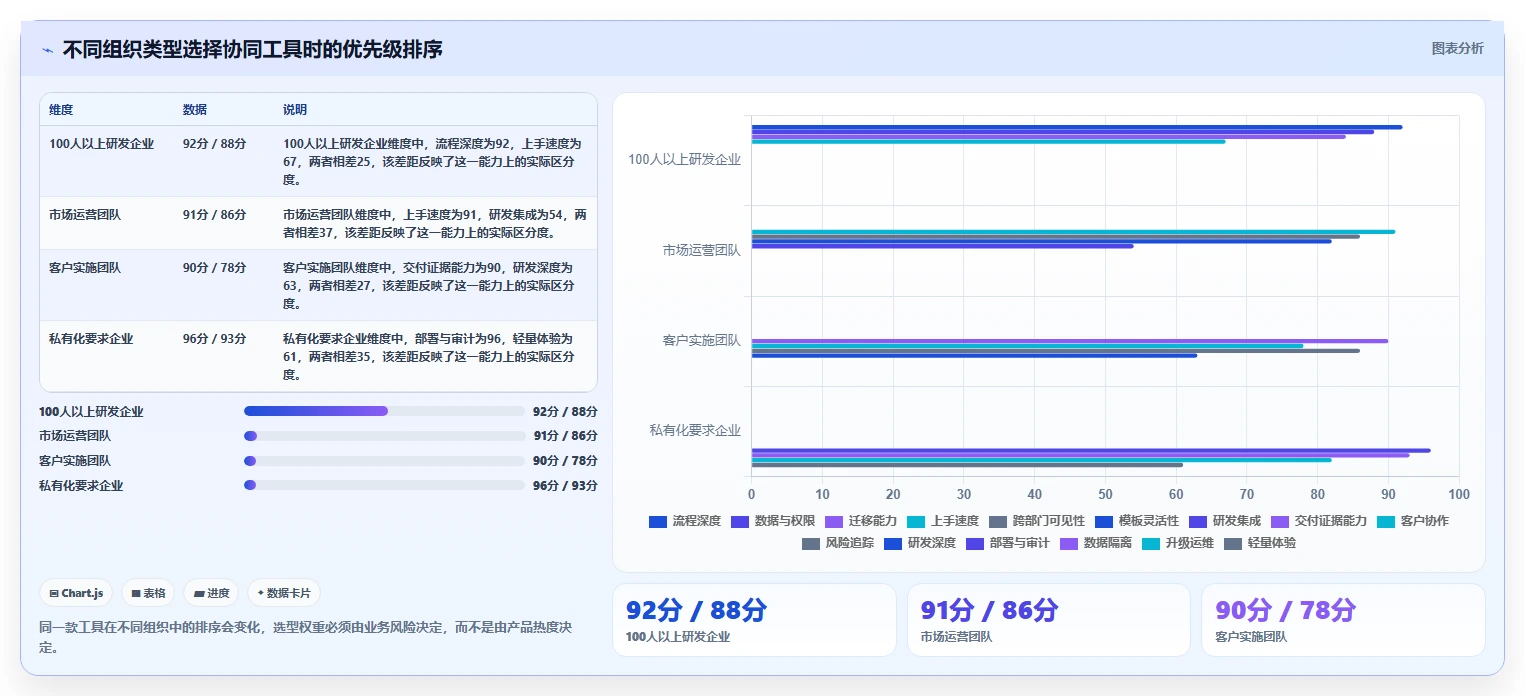Hide the 研发深度 legend series
The width and height of the screenshot is (1525, 696).
(920, 543)
